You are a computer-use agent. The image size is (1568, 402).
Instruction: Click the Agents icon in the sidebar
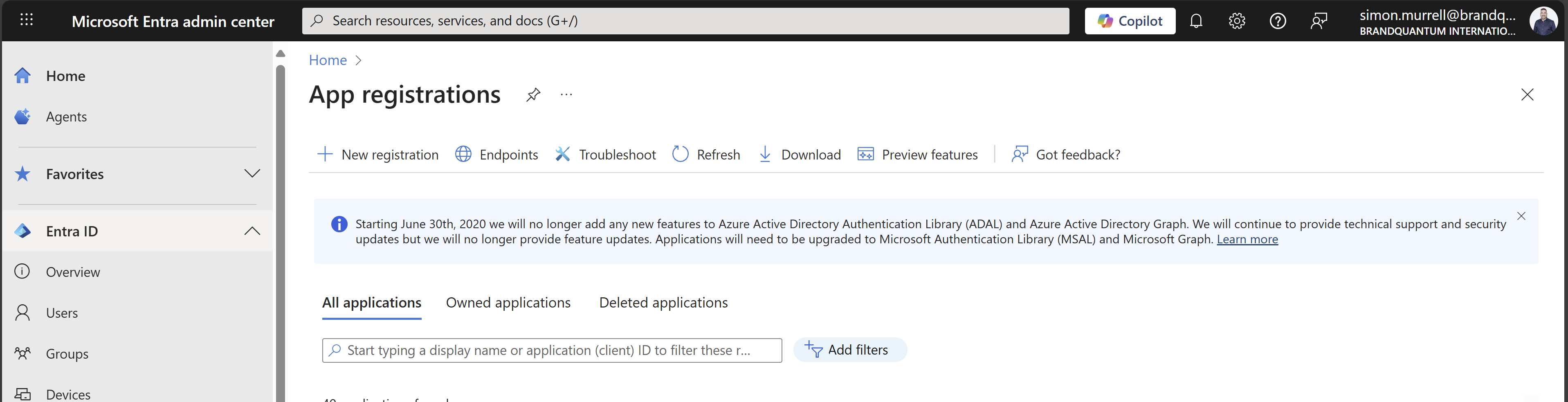[x=22, y=116]
